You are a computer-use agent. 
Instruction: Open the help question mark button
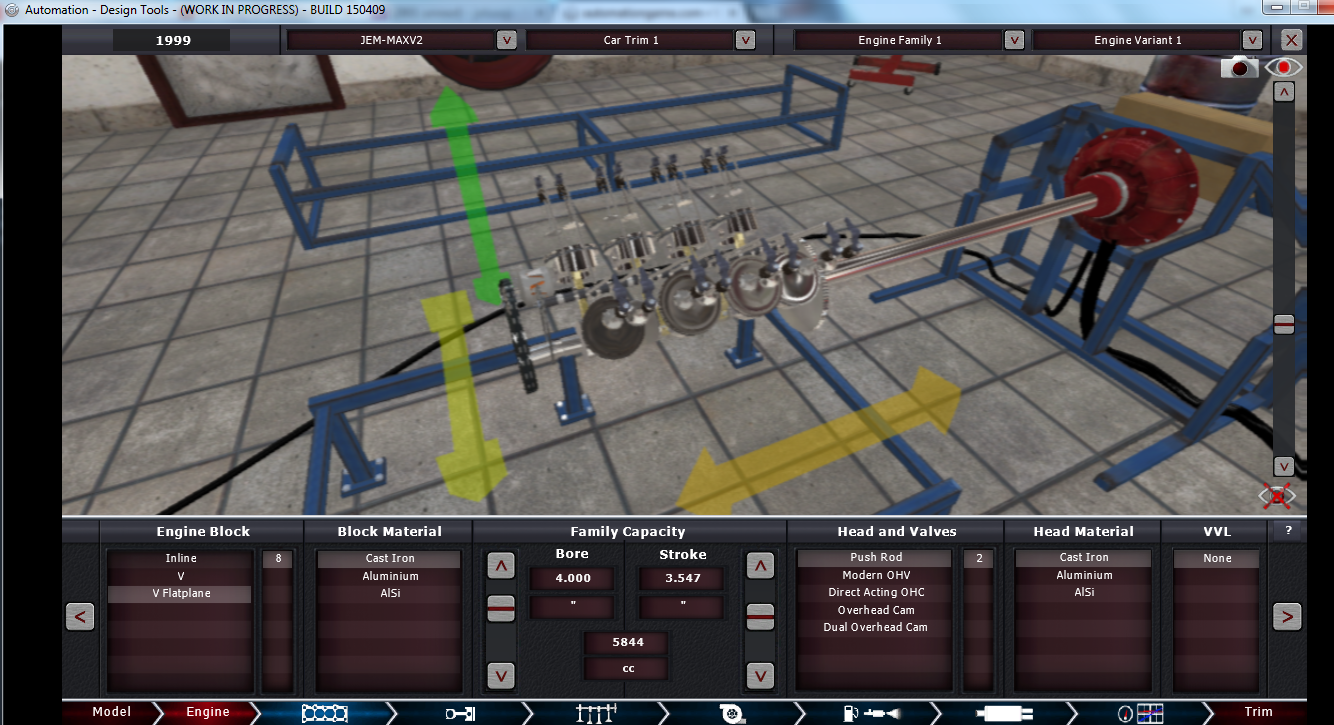1288,531
